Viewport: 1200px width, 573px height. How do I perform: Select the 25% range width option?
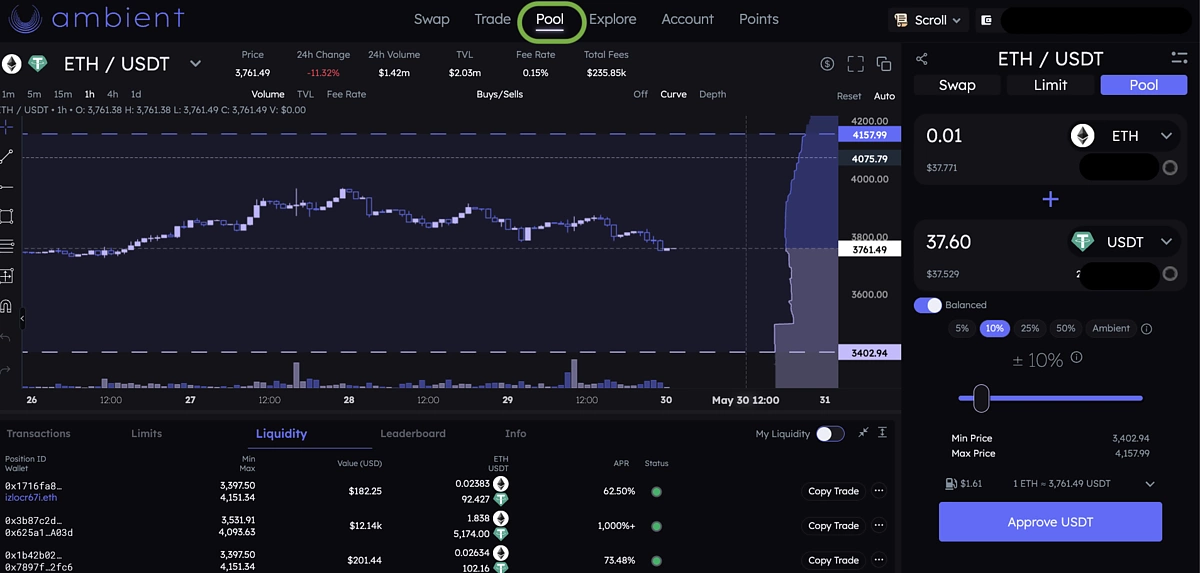(1030, 328)
